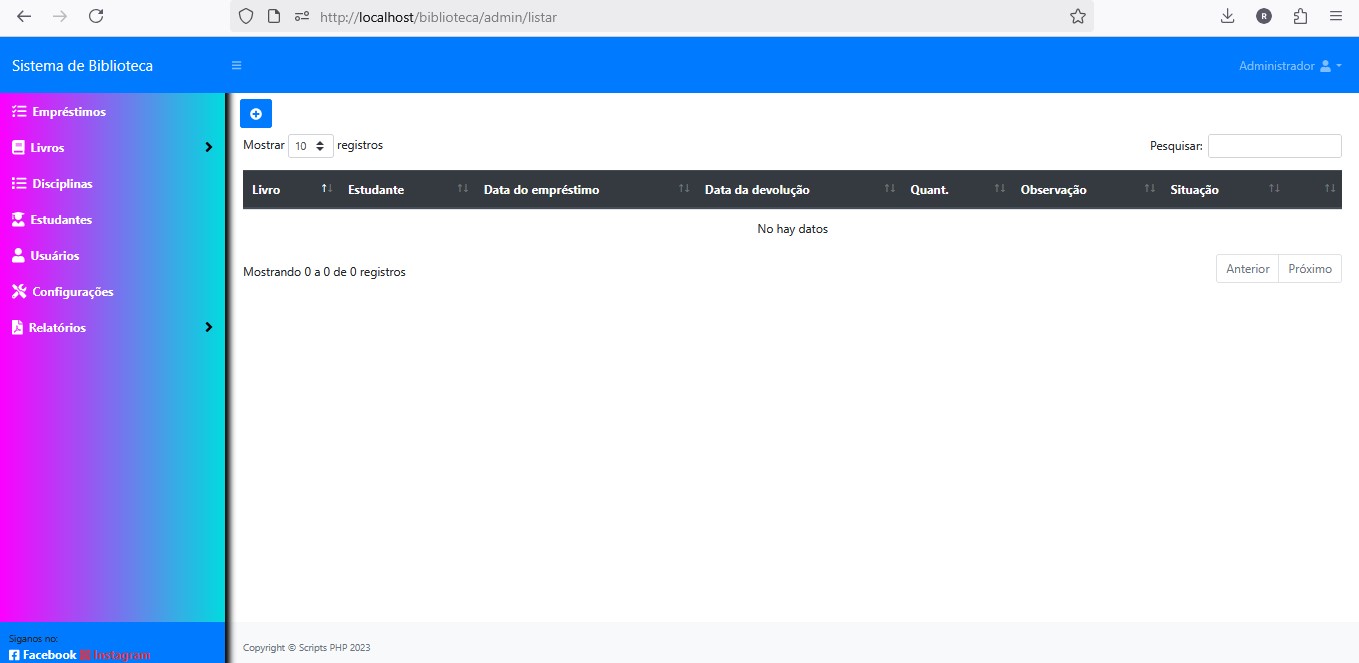This screenshot has width=1359, height=663.
Task: Open the Instagram link in sidebar footer
Action: (x=116, y=655)
